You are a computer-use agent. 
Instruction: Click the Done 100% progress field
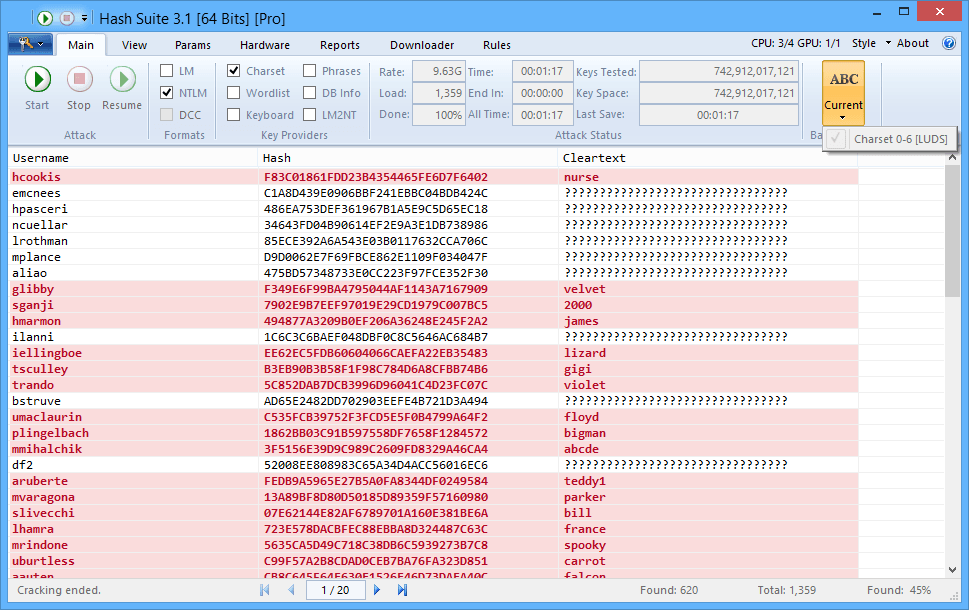[x=439, y=115]
